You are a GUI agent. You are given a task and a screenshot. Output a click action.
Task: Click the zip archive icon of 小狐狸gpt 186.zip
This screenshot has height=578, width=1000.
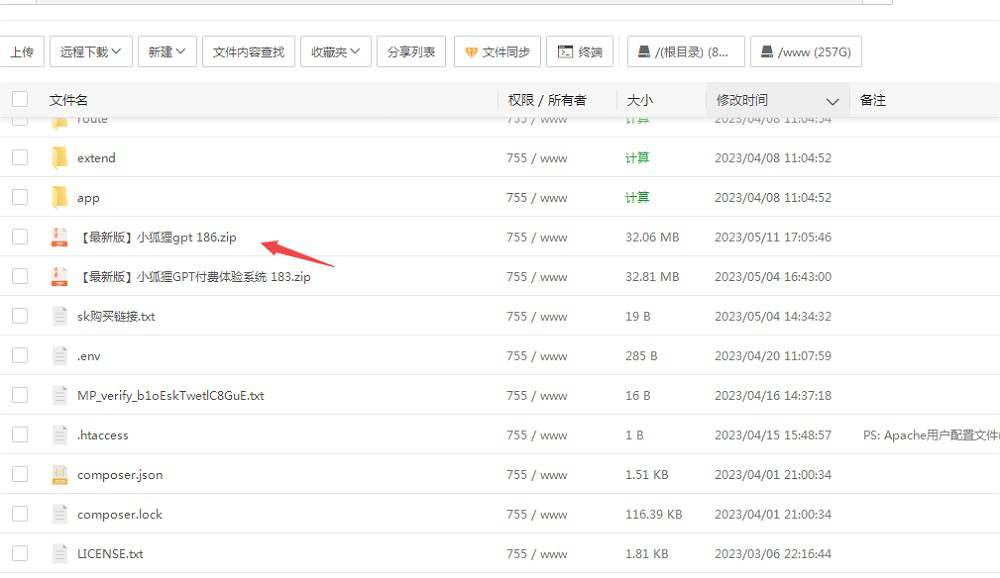[60, 237]
